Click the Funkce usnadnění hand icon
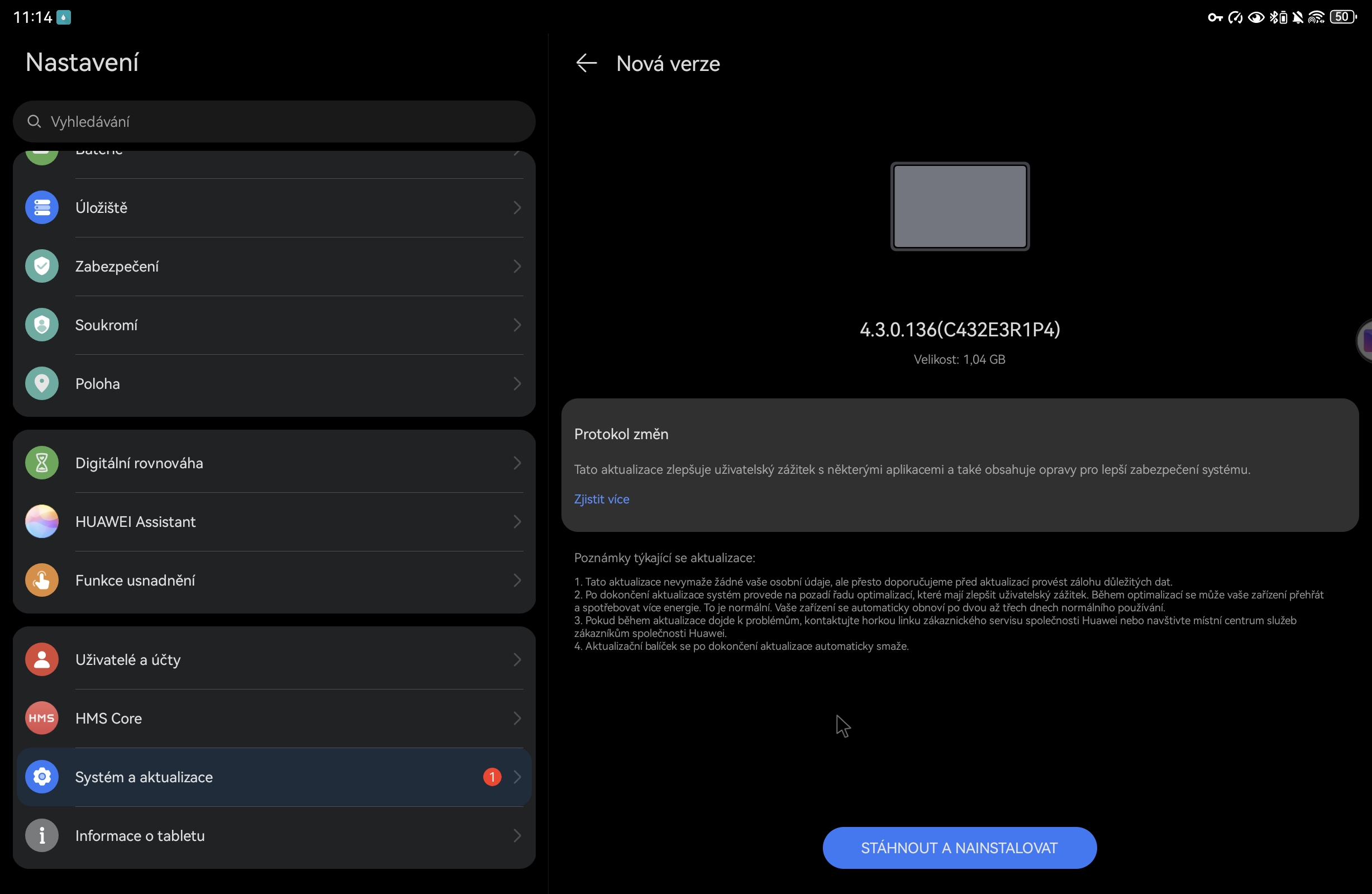 [x=41, y=580]
